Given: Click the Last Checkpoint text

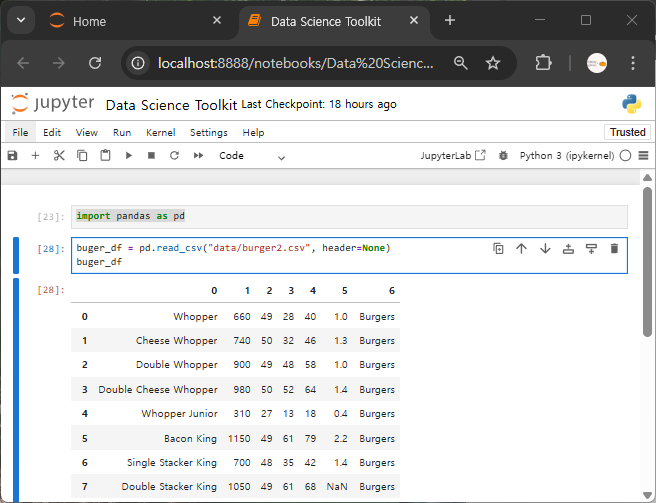Looking at the screenshot, I should pyautogui.click(x=319, y=104).
